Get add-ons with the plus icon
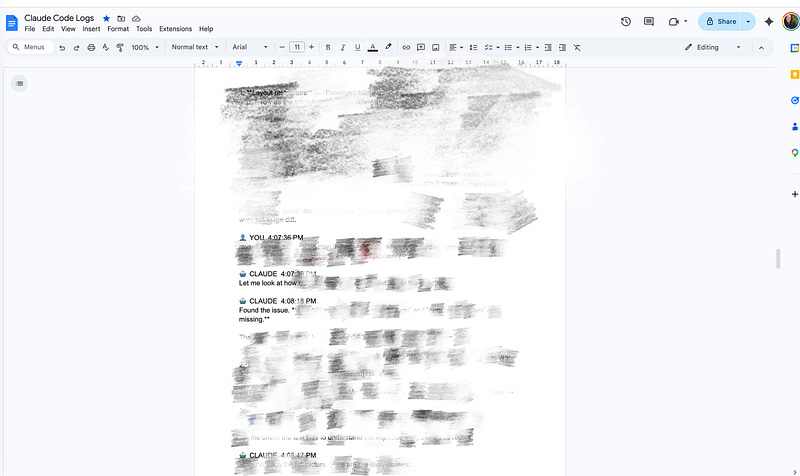The height and width of the screenshot is (476, 800). coord(795,194)
